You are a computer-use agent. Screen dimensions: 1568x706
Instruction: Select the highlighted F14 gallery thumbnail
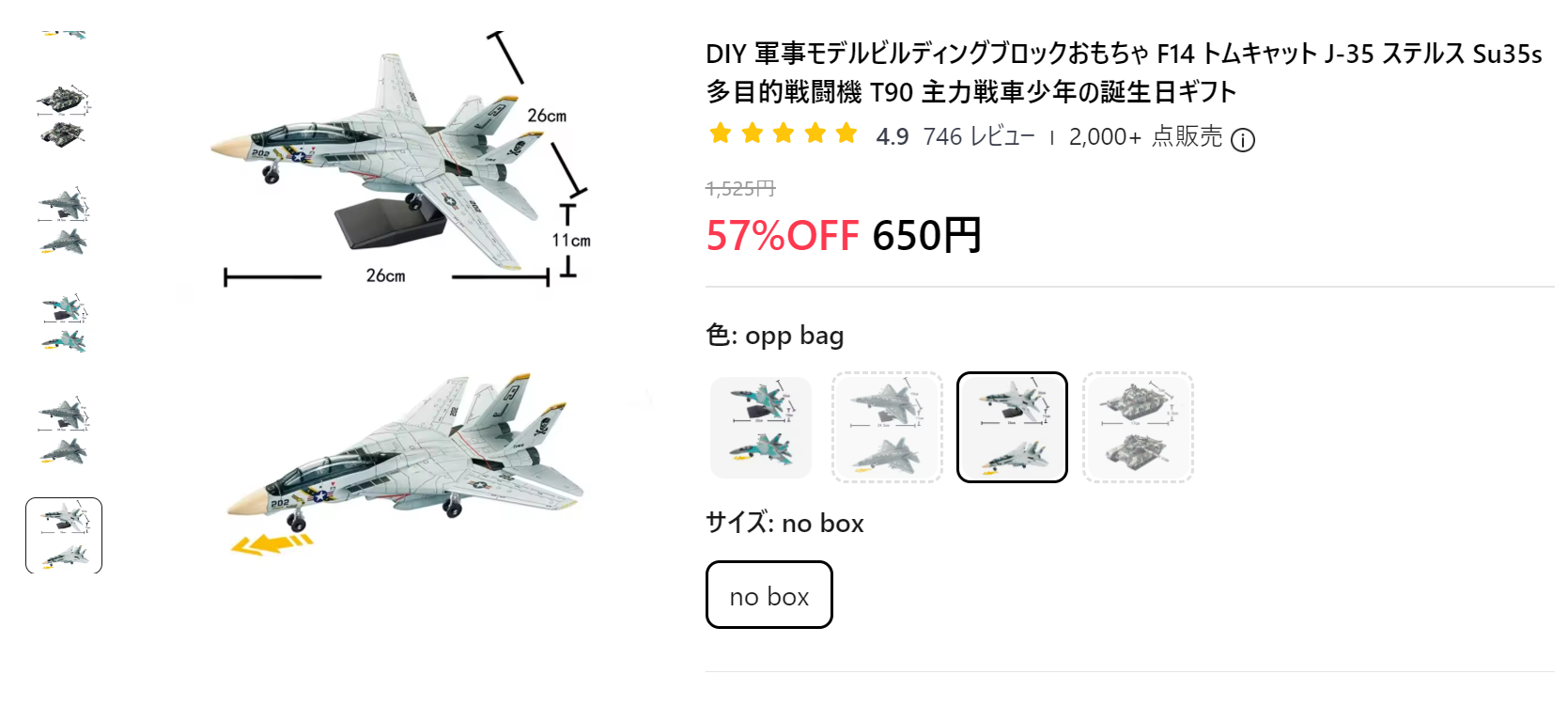pyautogui.click(x=64, y=536)
